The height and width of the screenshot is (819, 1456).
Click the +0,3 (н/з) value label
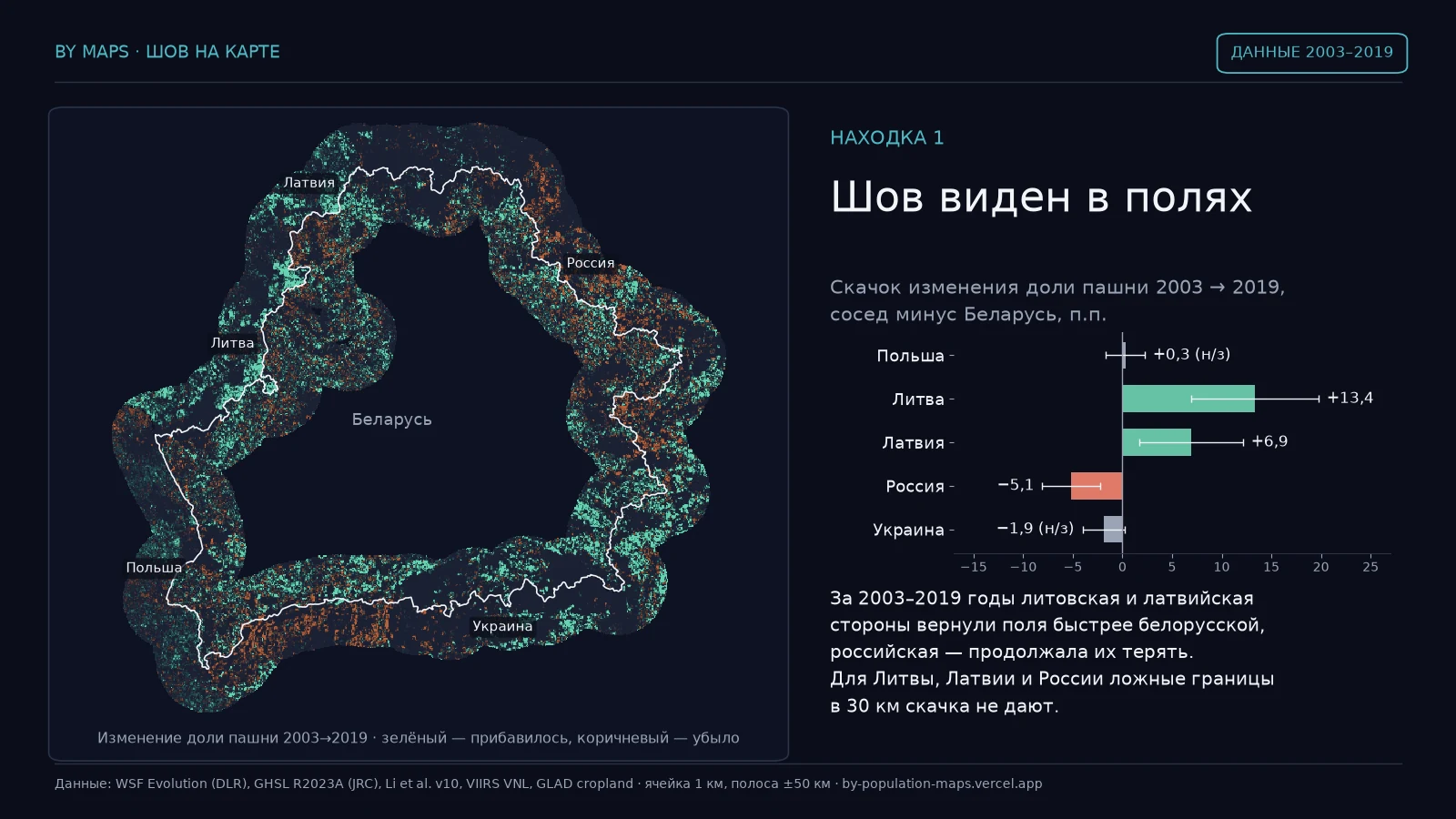pyautogui.click(x=1191, y=354)
